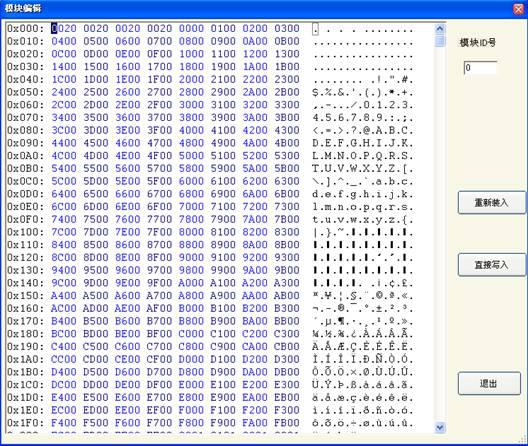Click the 直接写入 write button
Screen dimensions: 528x446
click(491, 265)
